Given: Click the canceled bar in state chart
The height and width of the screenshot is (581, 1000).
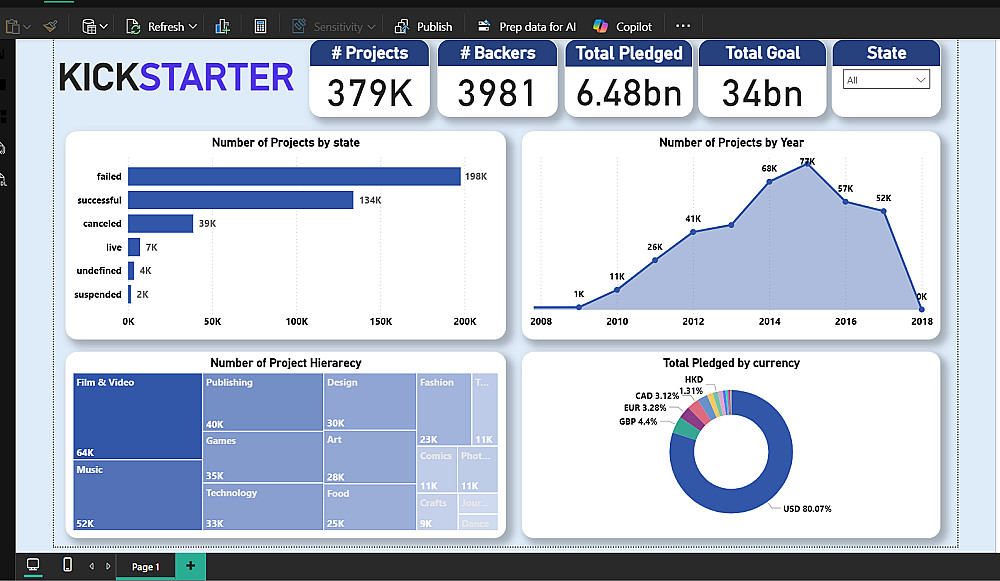Looking at the screenshot, I should [x=160, y=223].
